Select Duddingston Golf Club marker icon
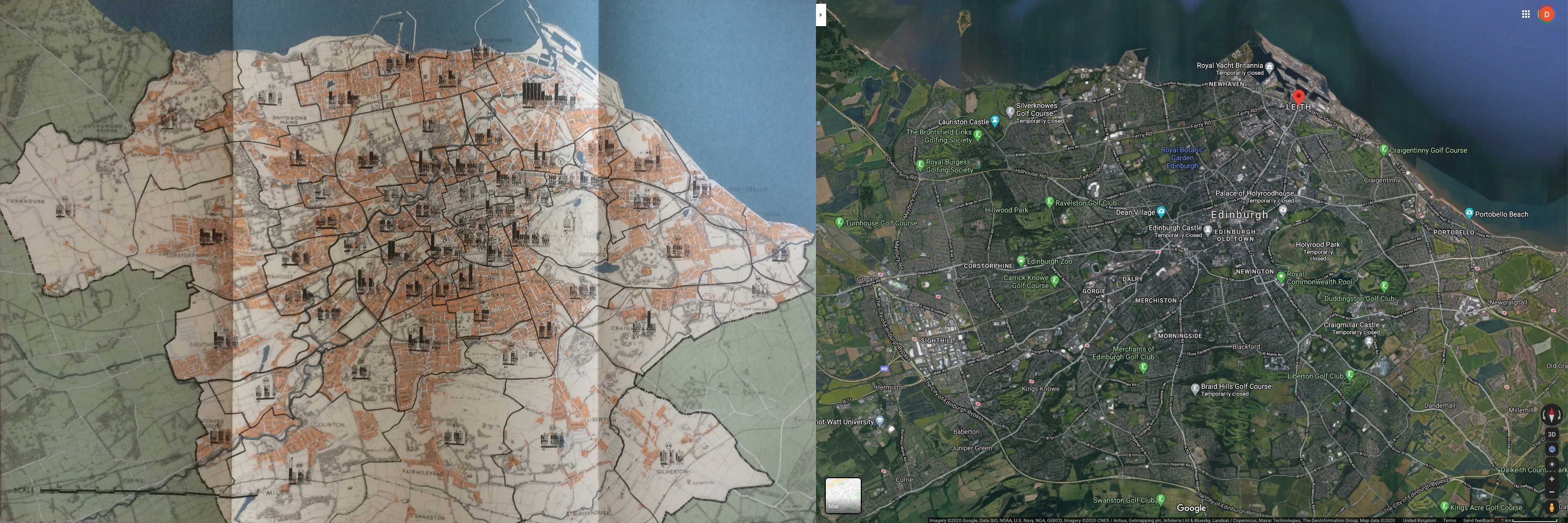This screenshot has width=1568, height=523. pyautogui.click(x=1384, y=286)
